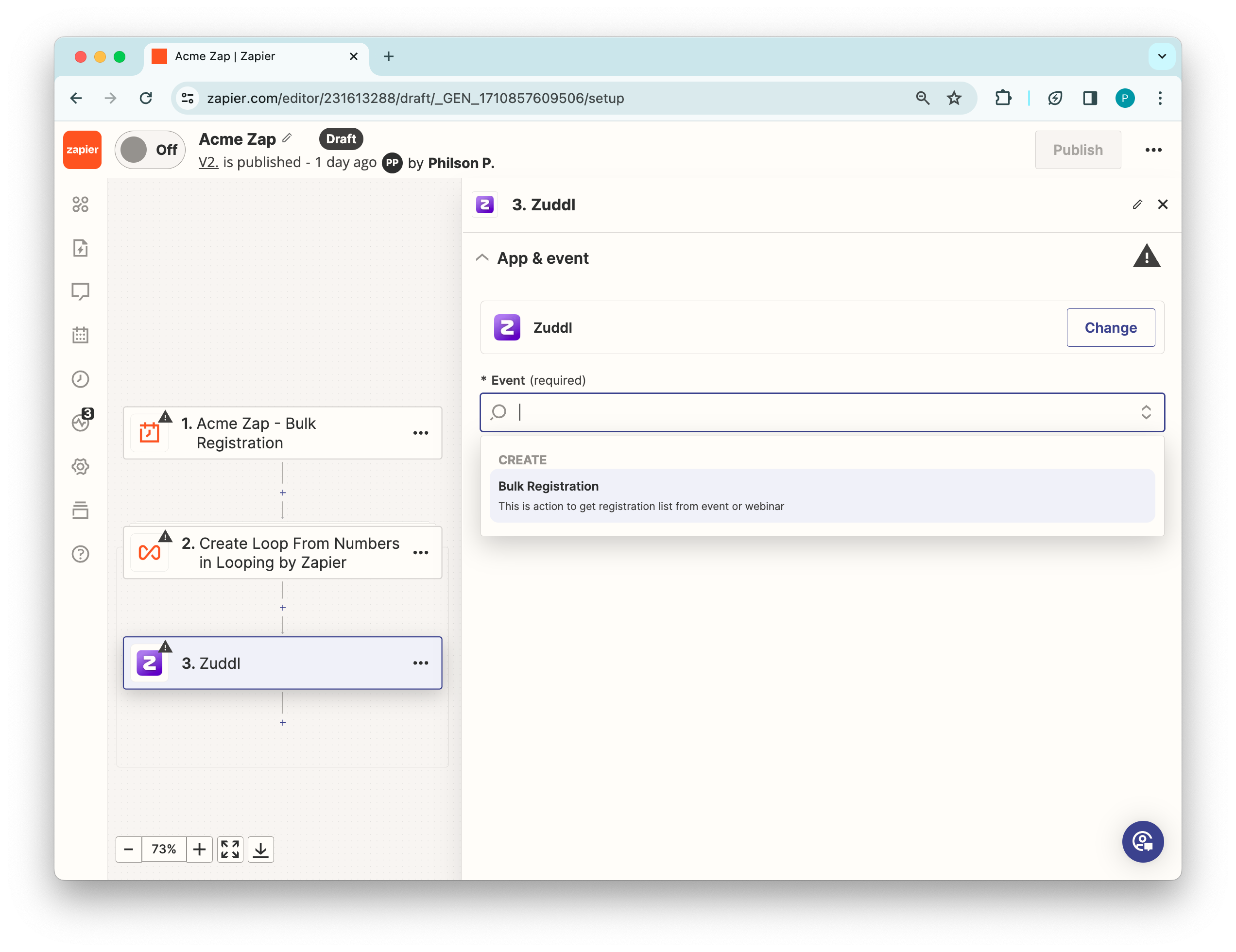This screenshot has width=1236, height=952.
Task: Open the calendar icon in left sidebar
Action: [x=80, y=335]
